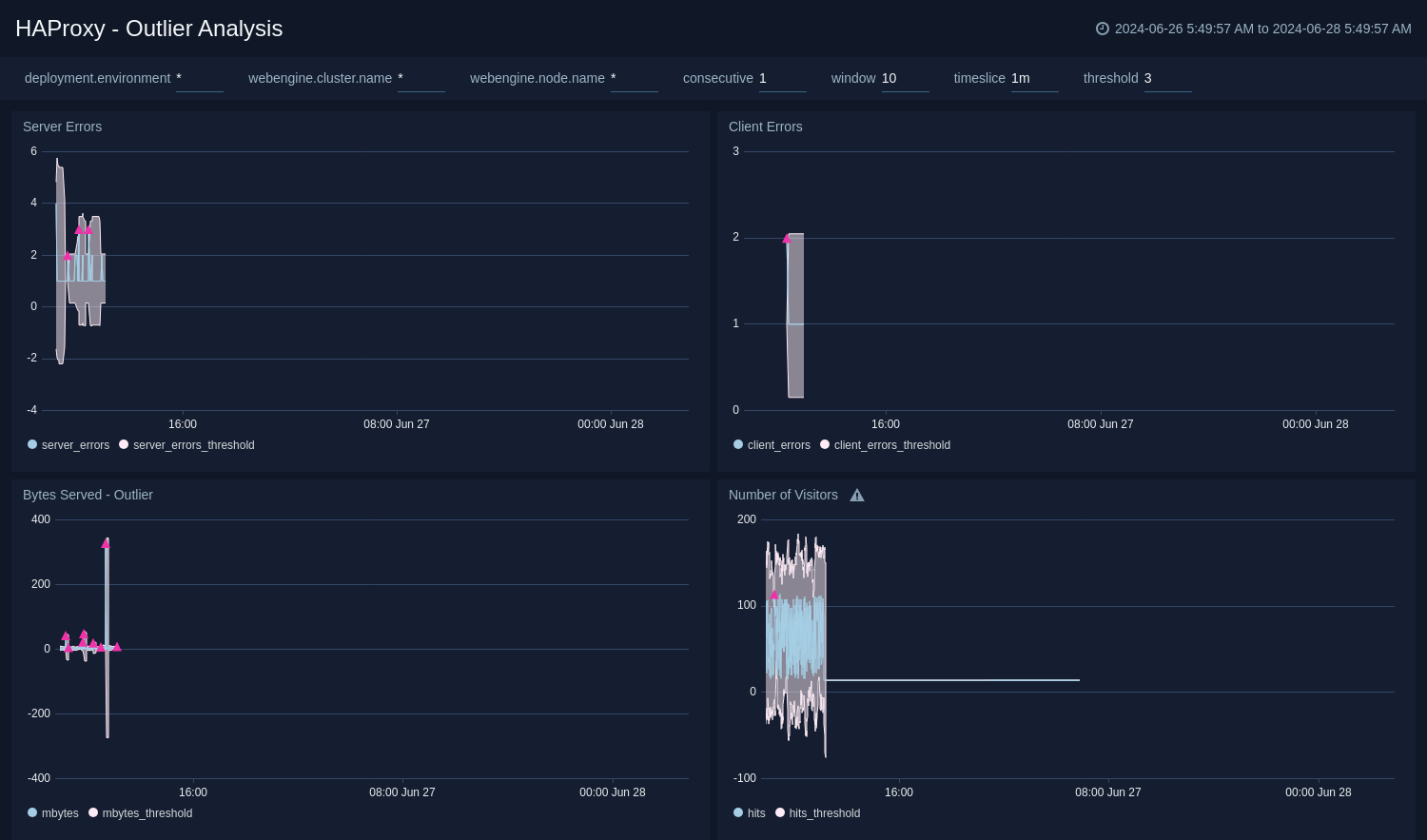Toggle mbytes_threshold series in legend

[x=141, y=813]
